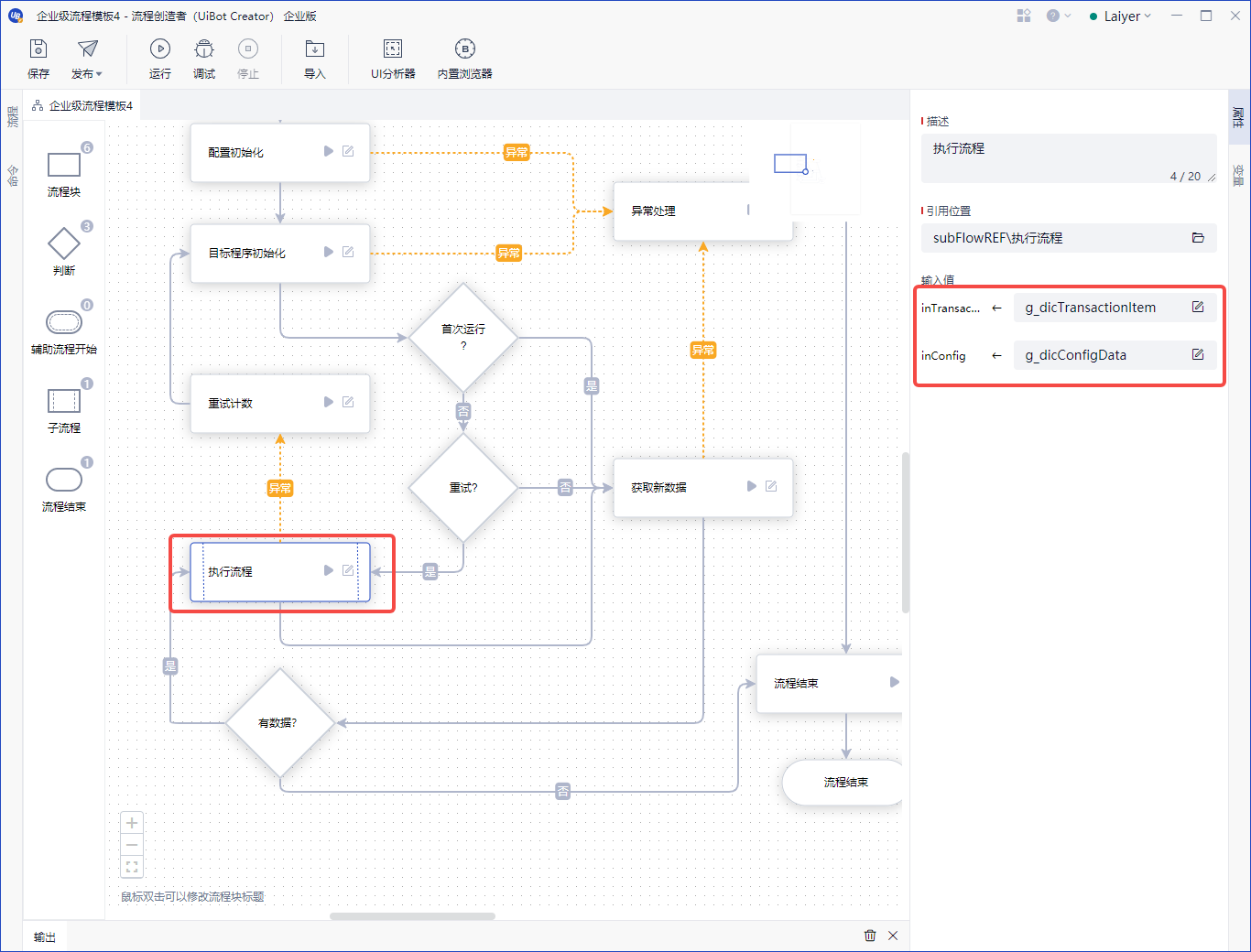Open the Publish (发布) dropdown

(87, 59)
